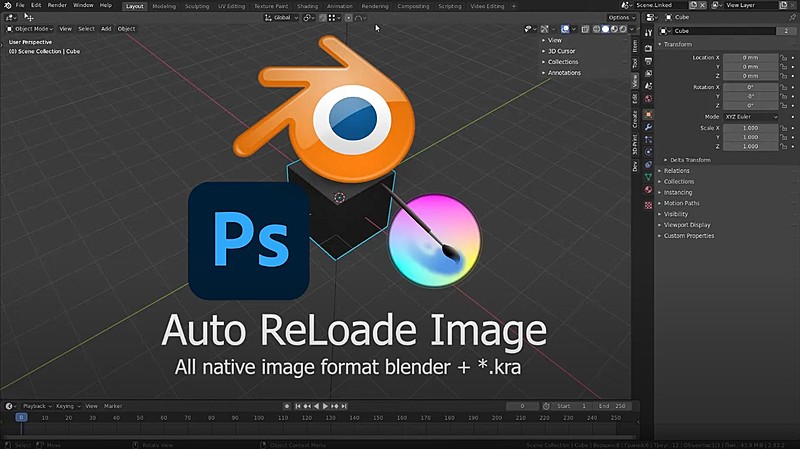Viewport: 800px width, 449px height.
Task: Open the Output properties printer icon
Action: point(648,61)
